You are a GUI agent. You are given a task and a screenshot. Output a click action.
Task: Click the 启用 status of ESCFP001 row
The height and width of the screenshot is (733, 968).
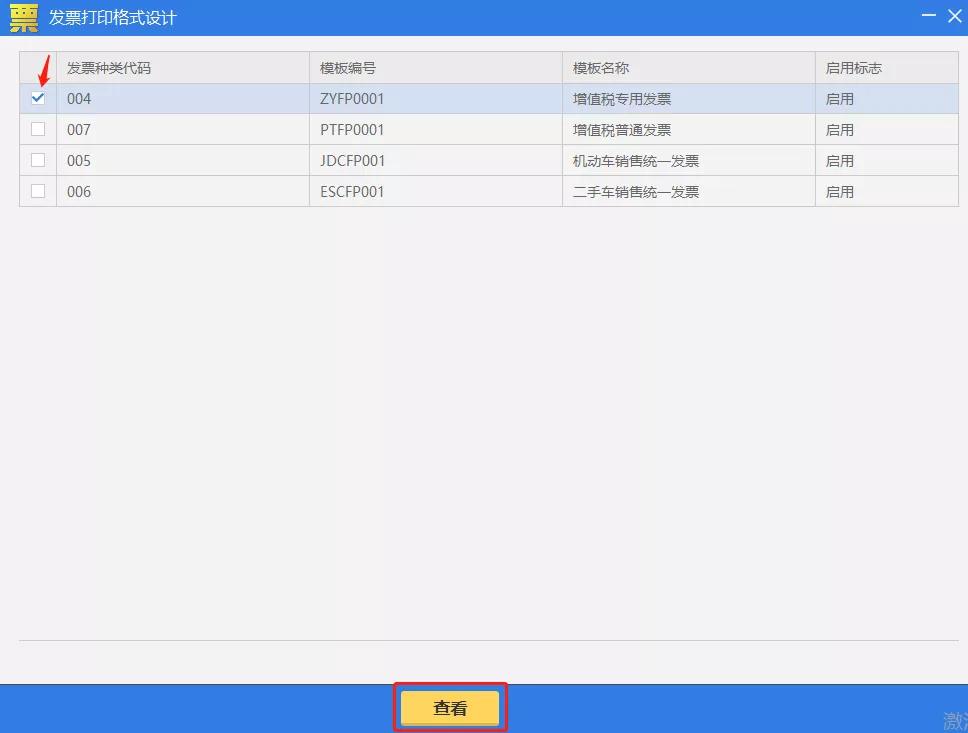[835, 191]
